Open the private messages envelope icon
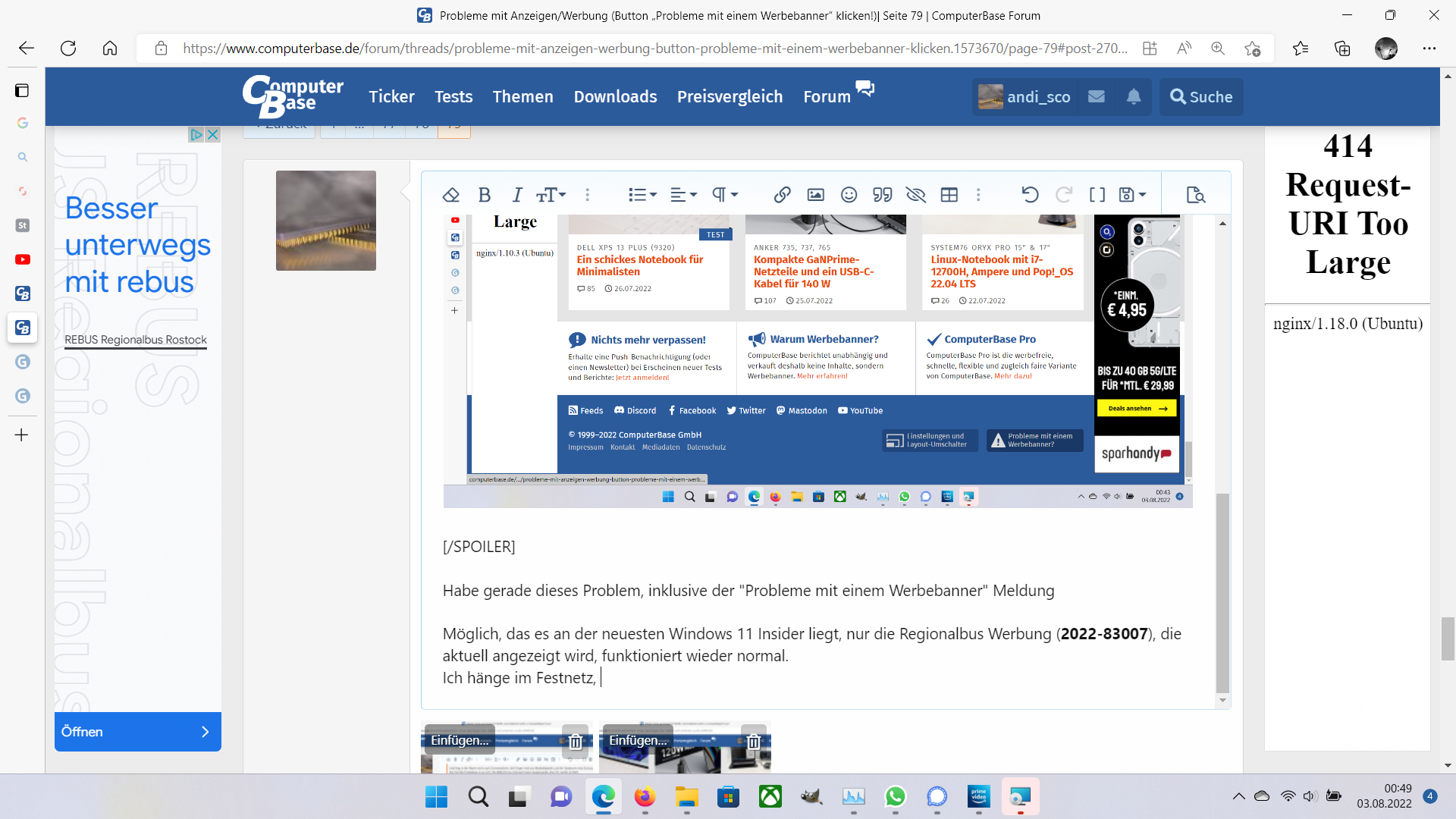This screenshot has height=819, width=1456. coord(1096,96)
